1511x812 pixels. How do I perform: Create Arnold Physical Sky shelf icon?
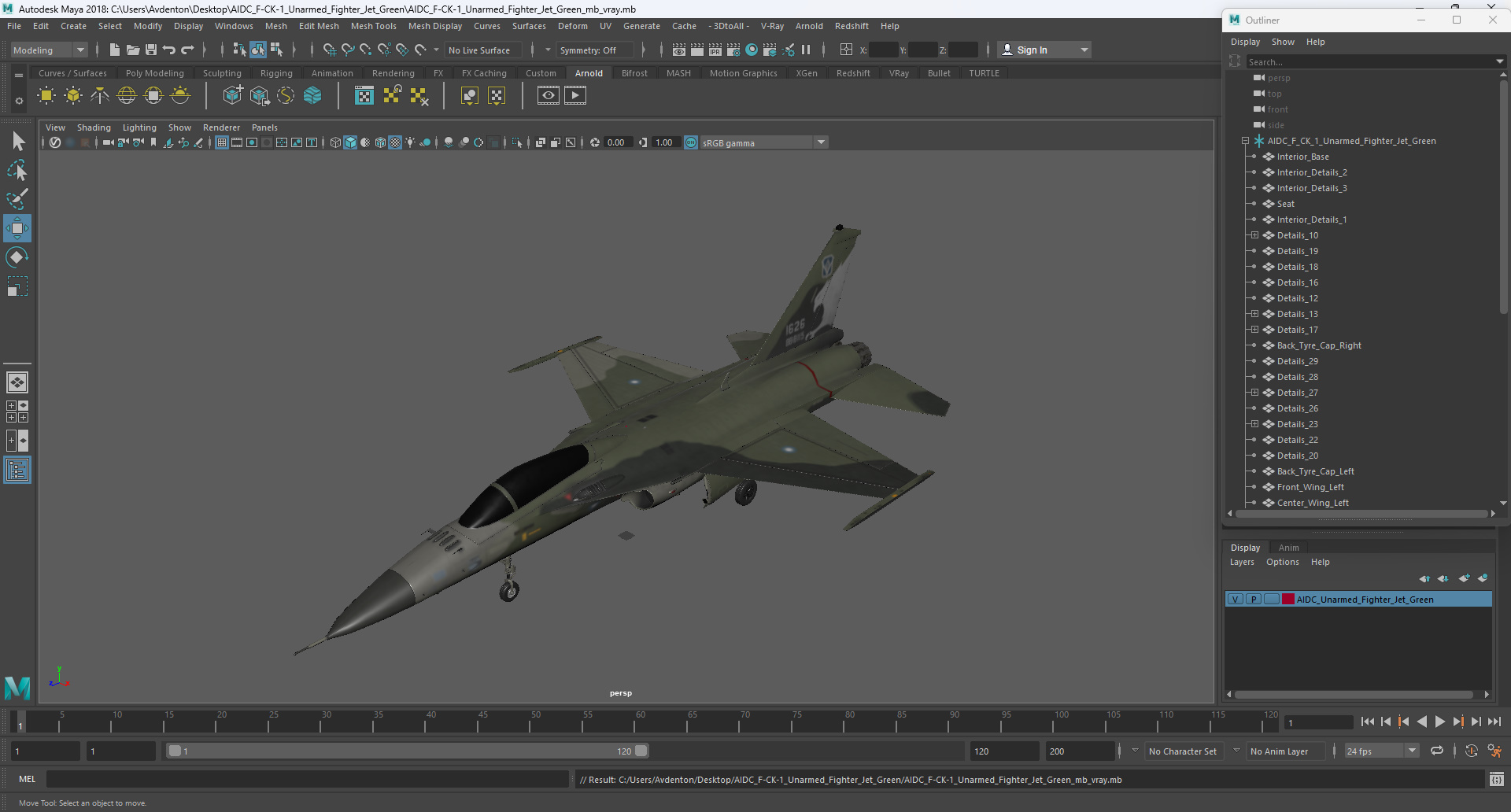point(180,96)
